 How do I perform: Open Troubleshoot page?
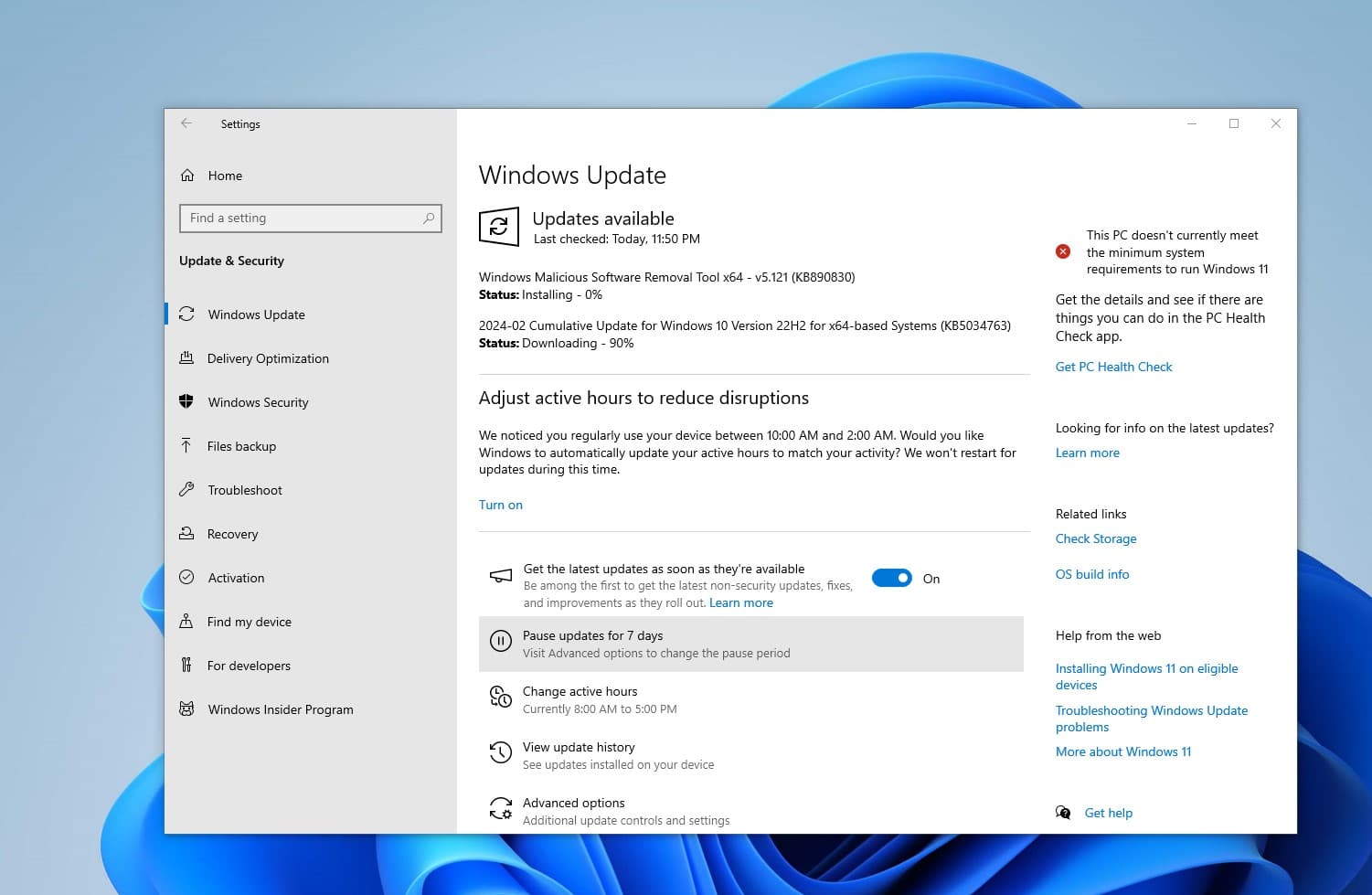click(311, 489)
